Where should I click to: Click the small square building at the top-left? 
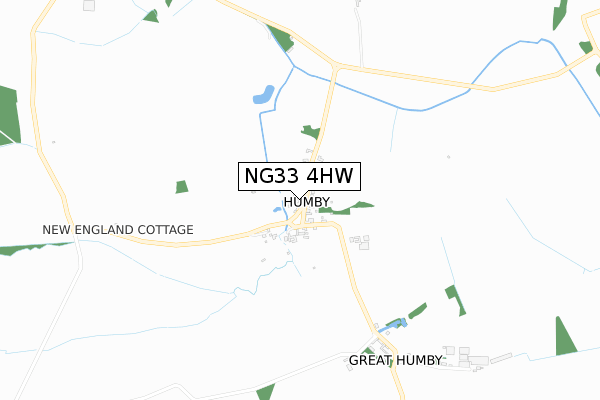pos(89,5)
